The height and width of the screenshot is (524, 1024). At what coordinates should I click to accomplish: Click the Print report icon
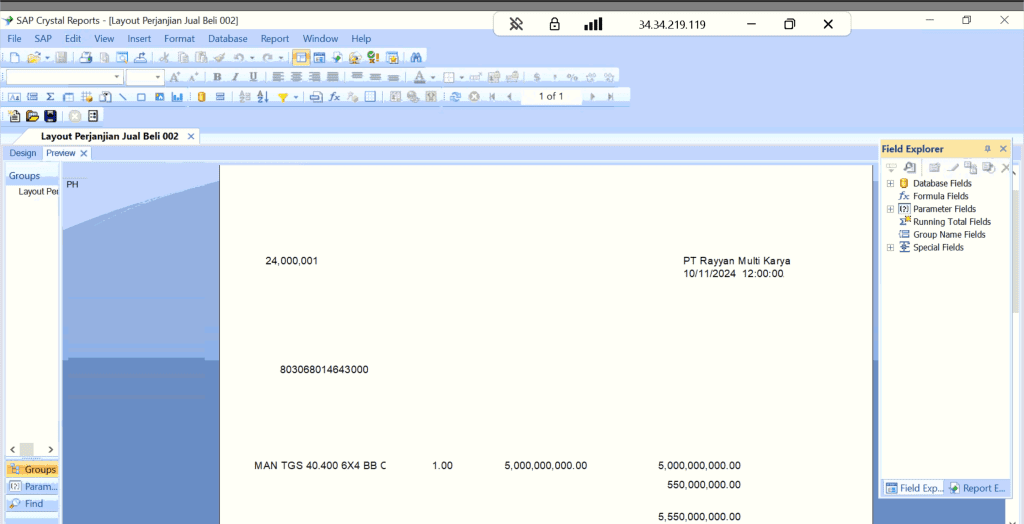point(86,57)
